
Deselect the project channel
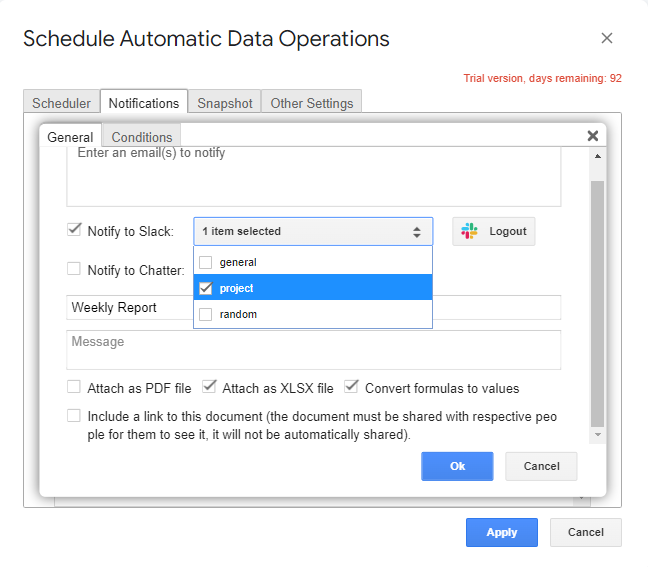(206, 288)
